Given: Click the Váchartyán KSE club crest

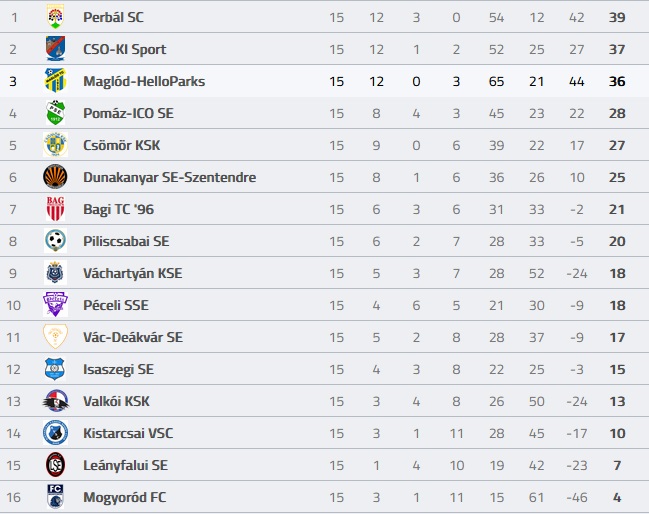Looking at the screenshot, I should 55,273.
